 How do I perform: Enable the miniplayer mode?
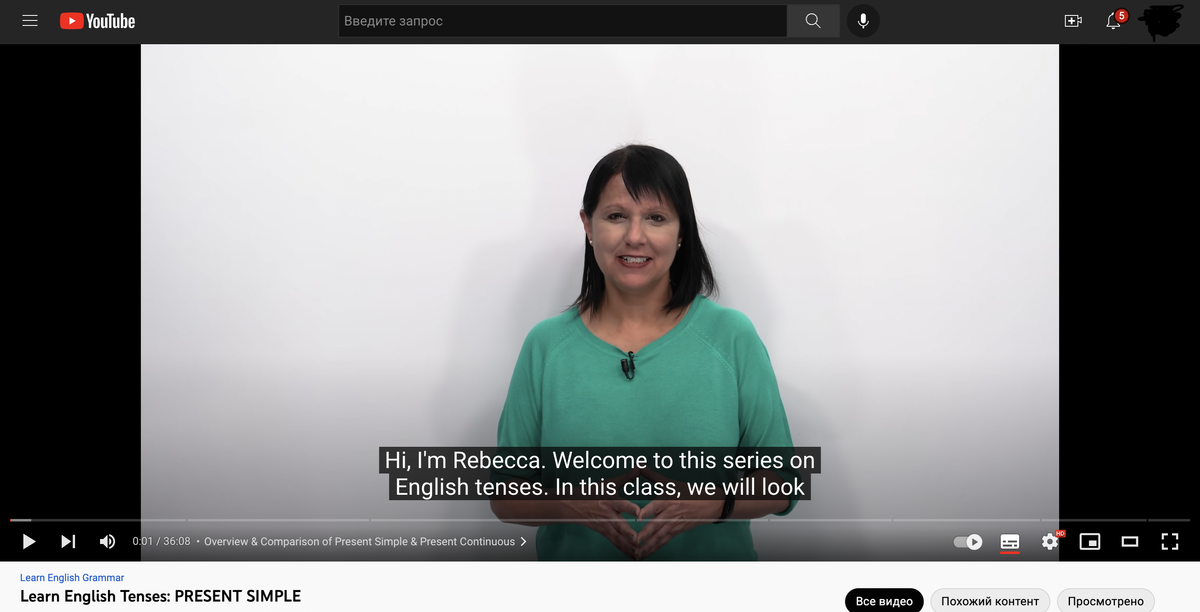point(1090,541)
